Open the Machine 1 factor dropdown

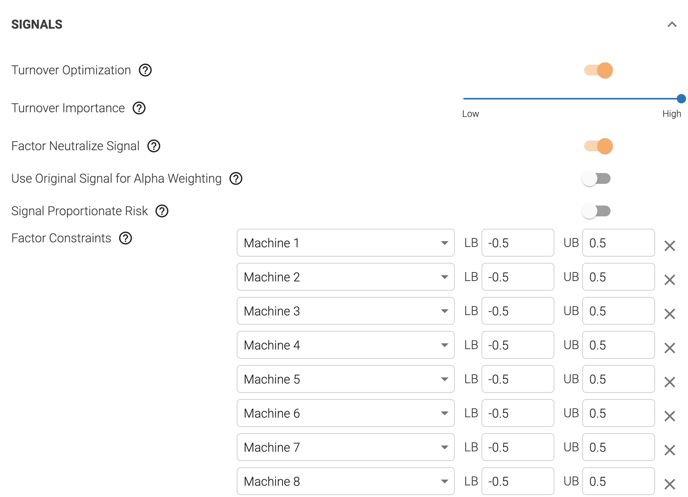[x=346, y=243]
